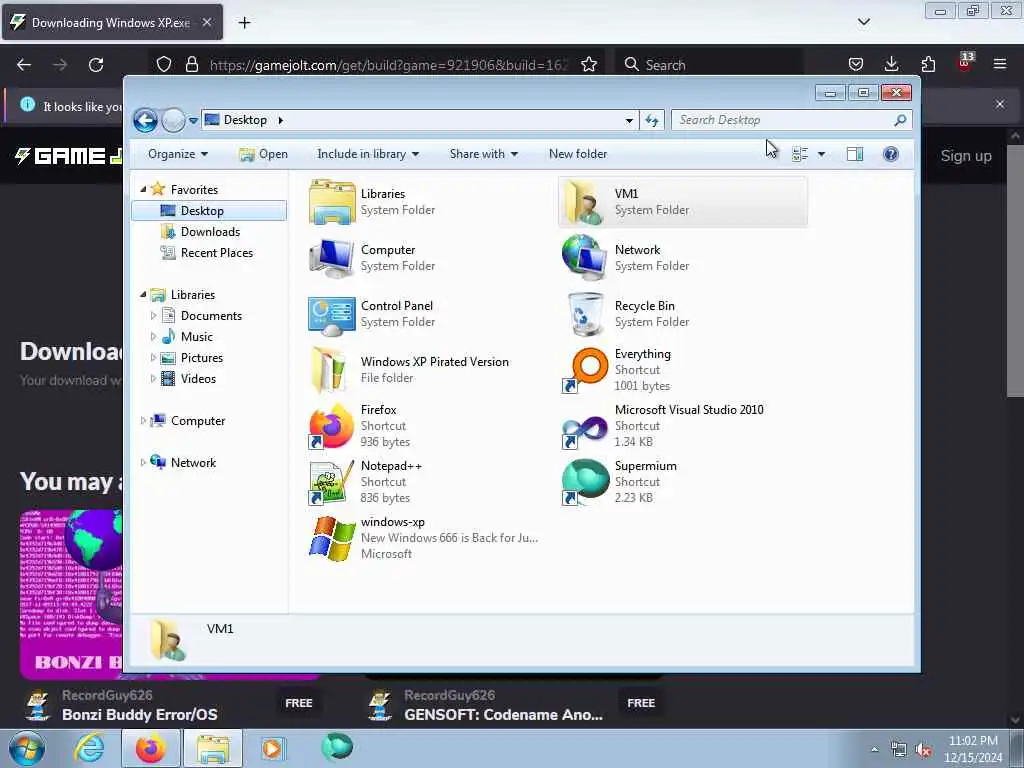
Task: Click the Open toolbar button
Action: click(263, 154)
